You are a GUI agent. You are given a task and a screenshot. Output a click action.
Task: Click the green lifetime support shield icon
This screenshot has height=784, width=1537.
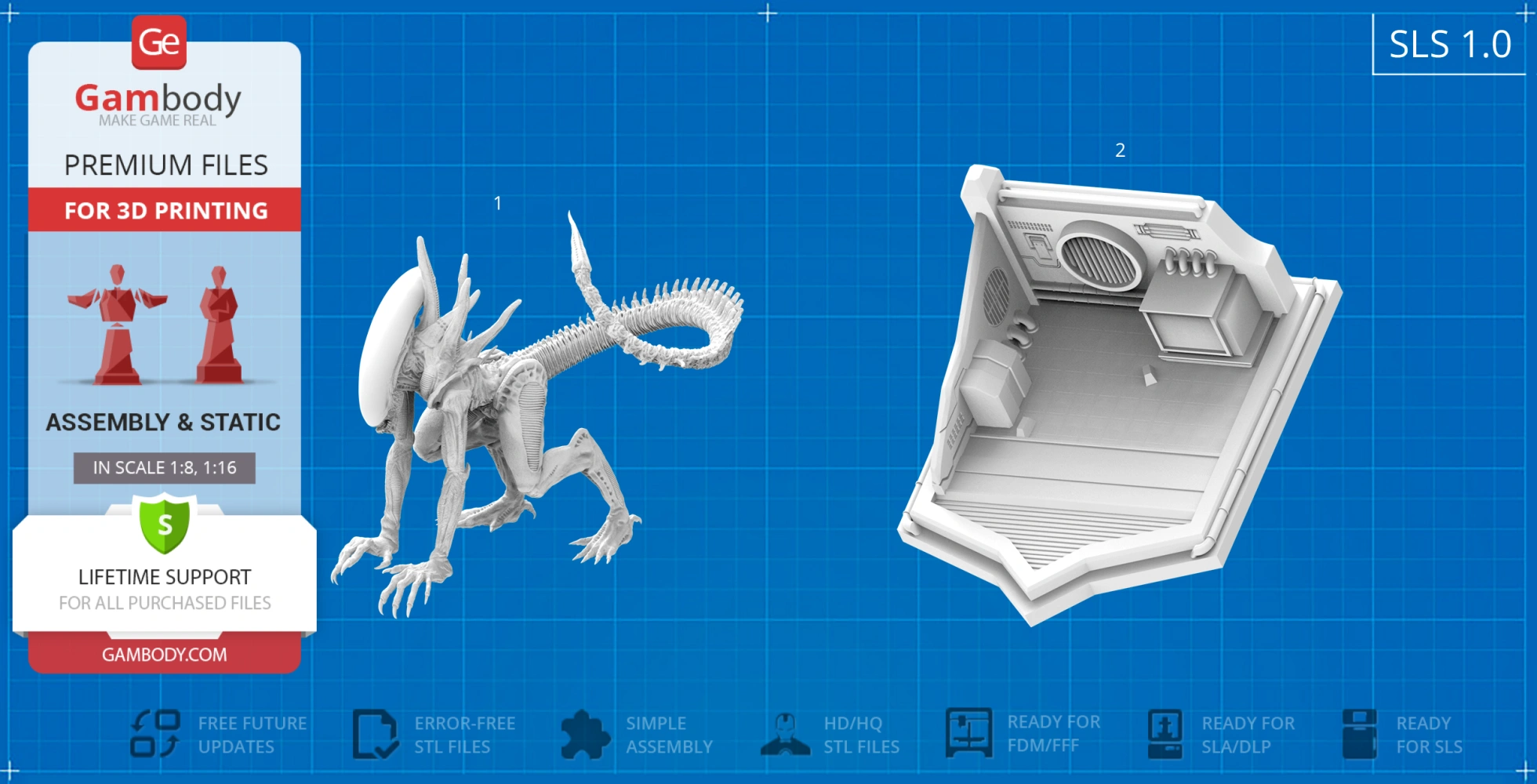tap(165, 524)
